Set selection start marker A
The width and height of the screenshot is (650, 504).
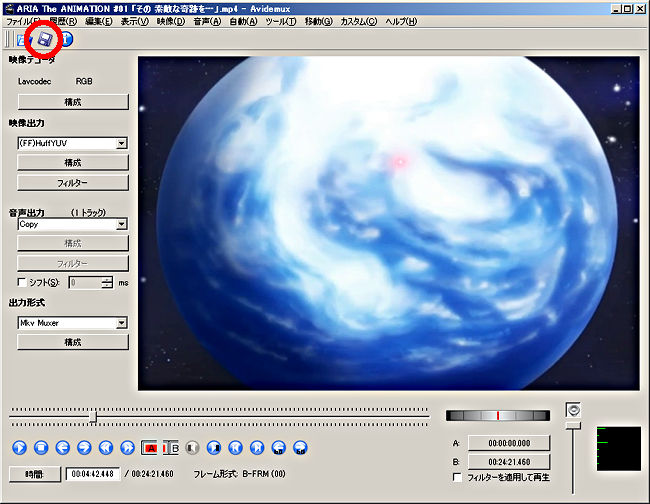(x=149, y=448)
